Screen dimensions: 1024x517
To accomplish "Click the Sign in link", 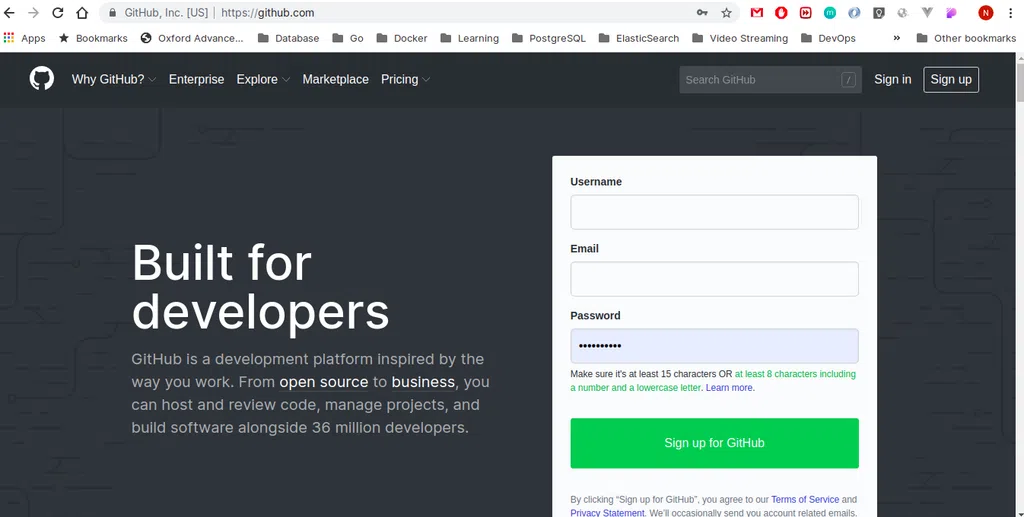I will coord(892,79).
